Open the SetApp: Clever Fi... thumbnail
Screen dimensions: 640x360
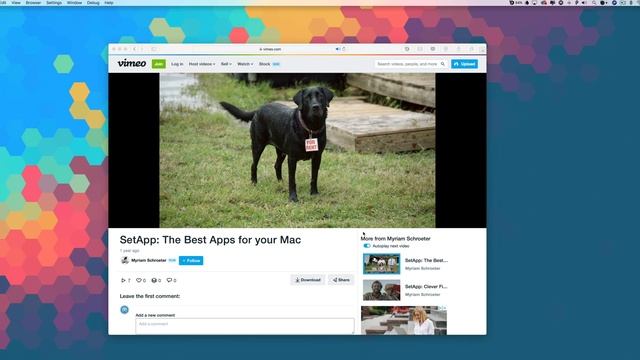coord(382,290)
